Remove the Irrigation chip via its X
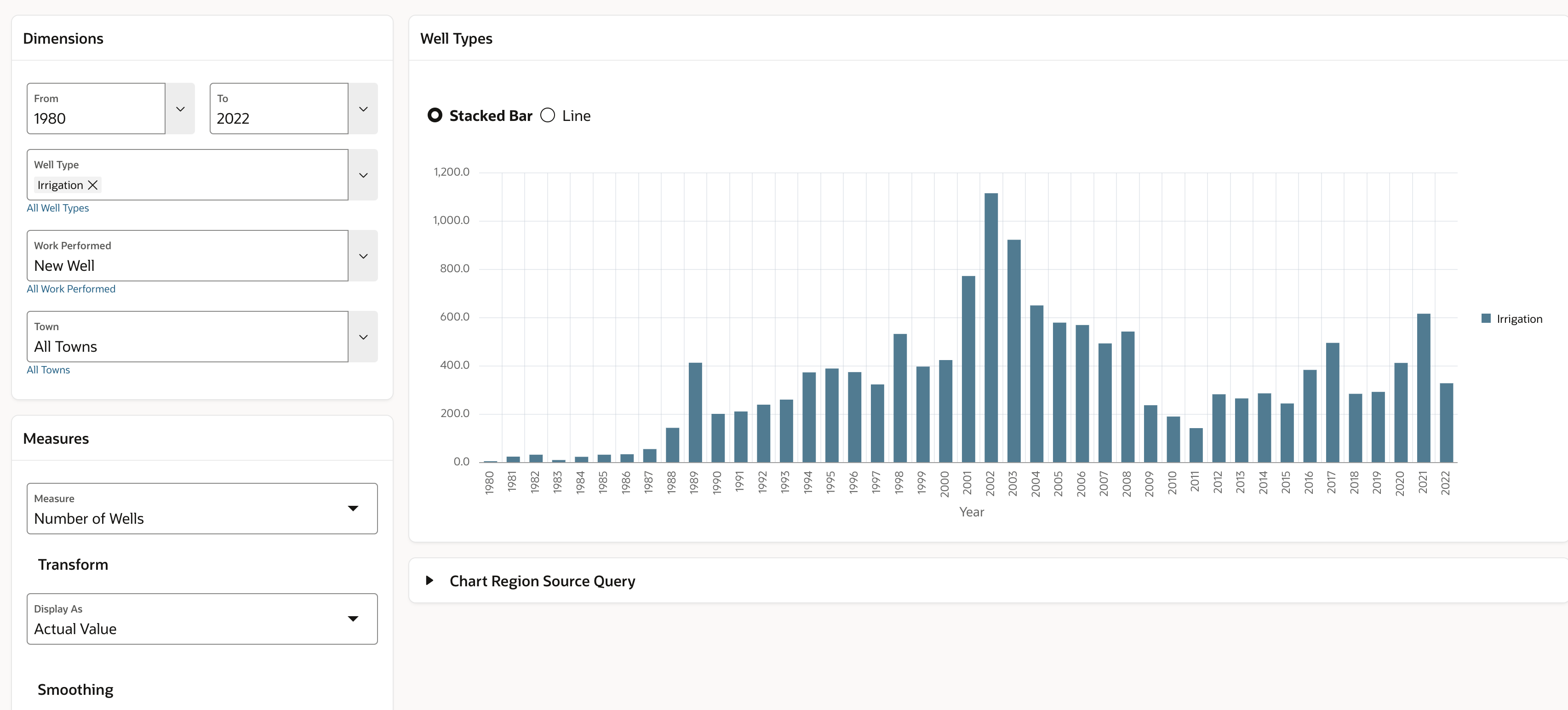Screen dimensions: 1568x710 coord(92,185)
